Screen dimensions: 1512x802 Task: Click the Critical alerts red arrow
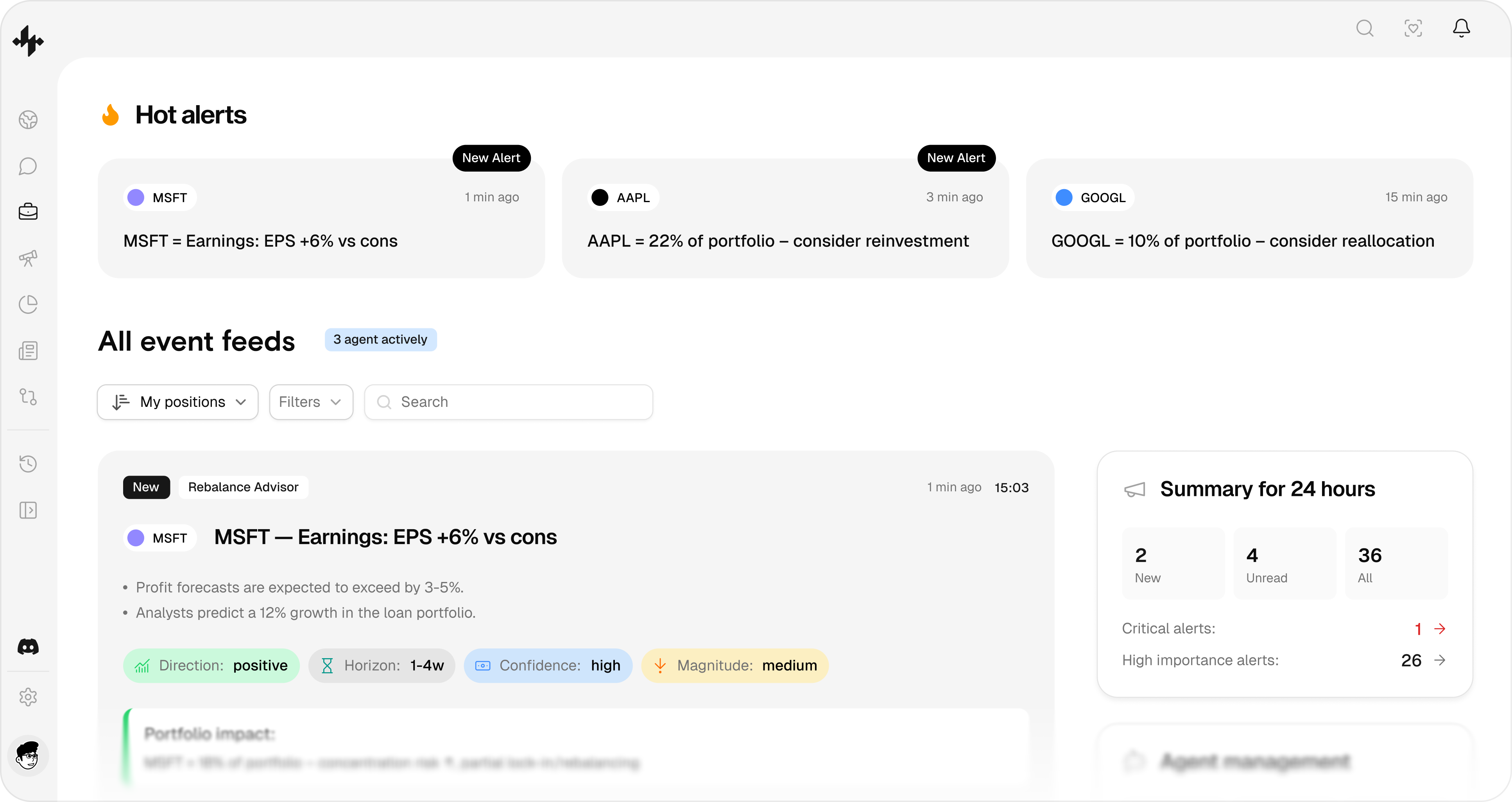tap(1439, 629)
